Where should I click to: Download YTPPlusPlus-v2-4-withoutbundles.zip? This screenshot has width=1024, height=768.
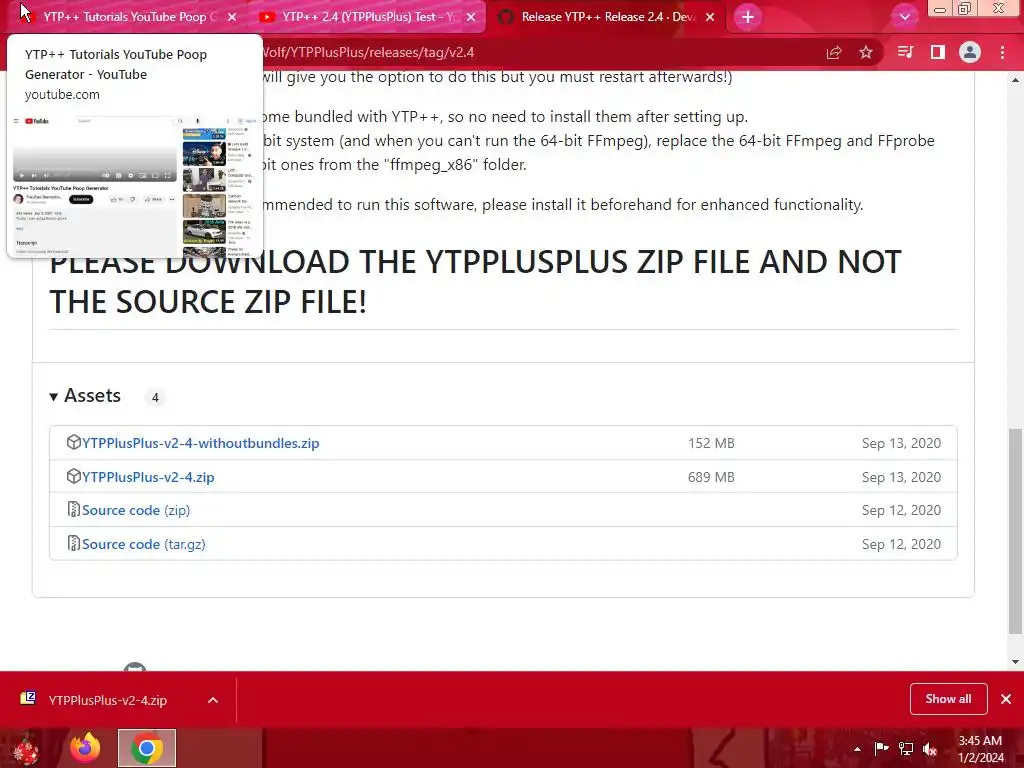click(x=200, y=443)
